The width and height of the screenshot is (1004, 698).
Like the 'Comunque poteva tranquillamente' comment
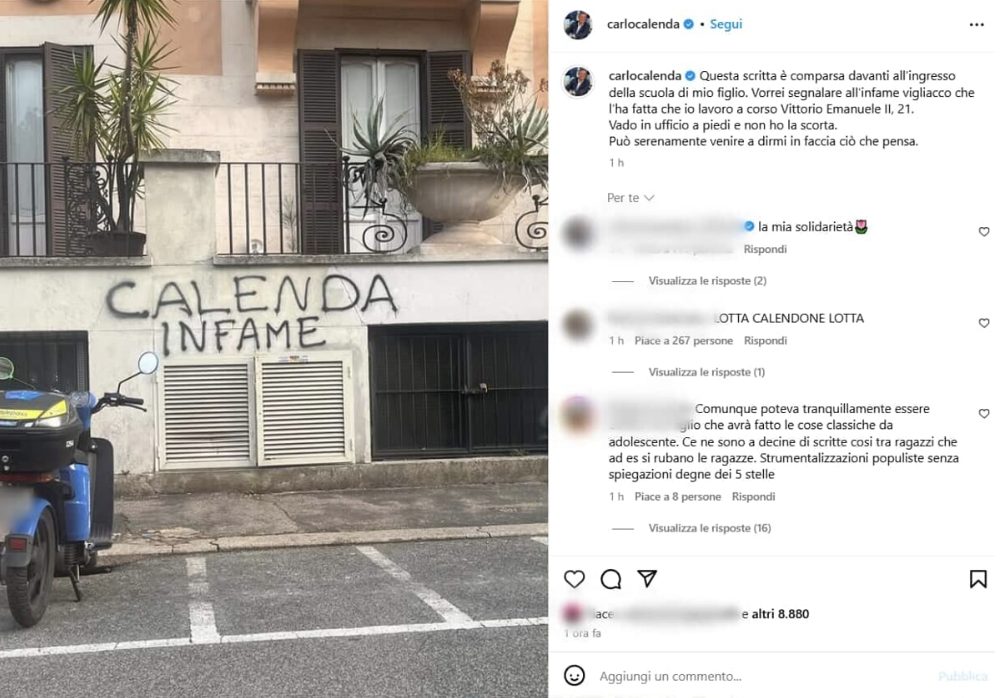click(x=984, y=414)
